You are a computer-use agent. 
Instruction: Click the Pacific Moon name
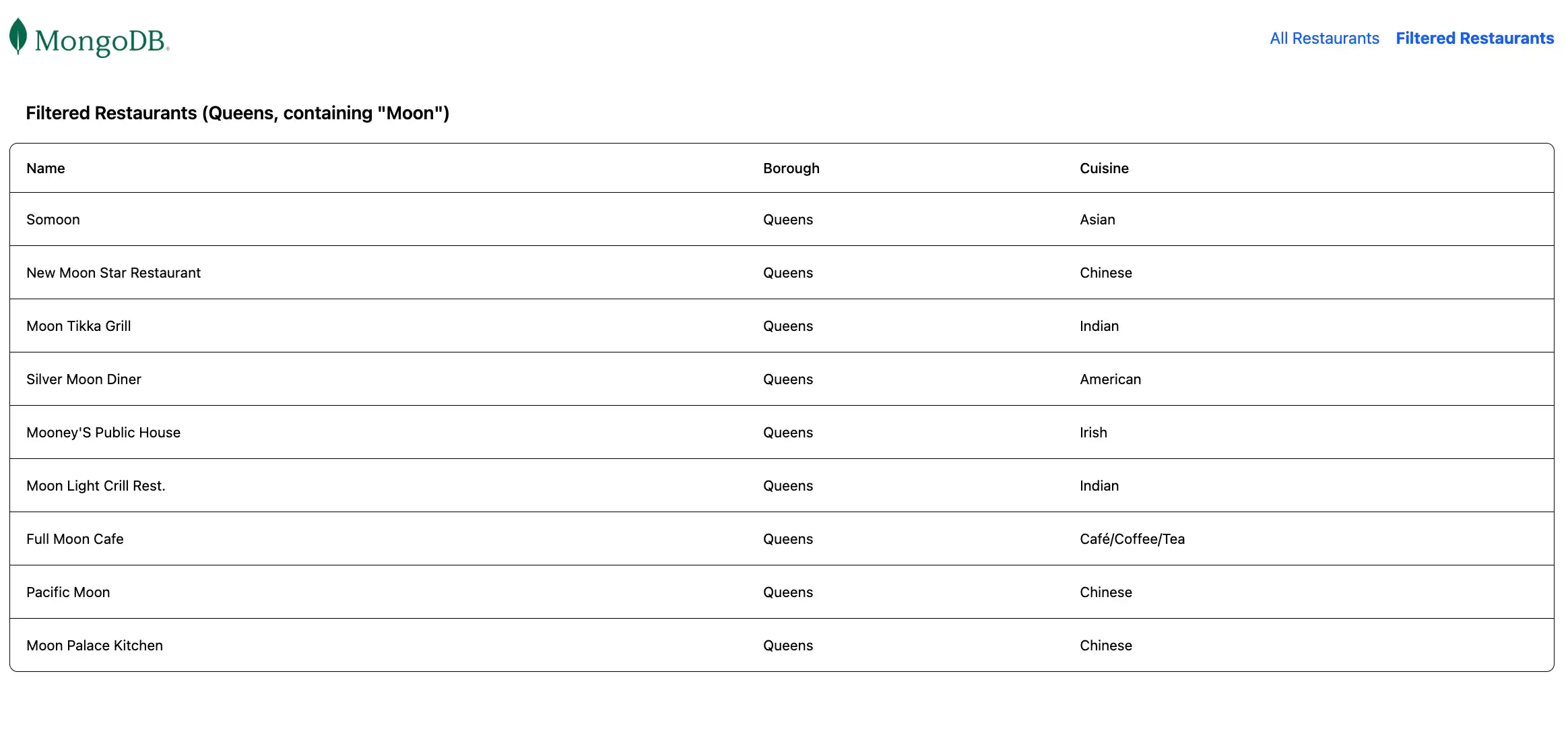point(68,592)
